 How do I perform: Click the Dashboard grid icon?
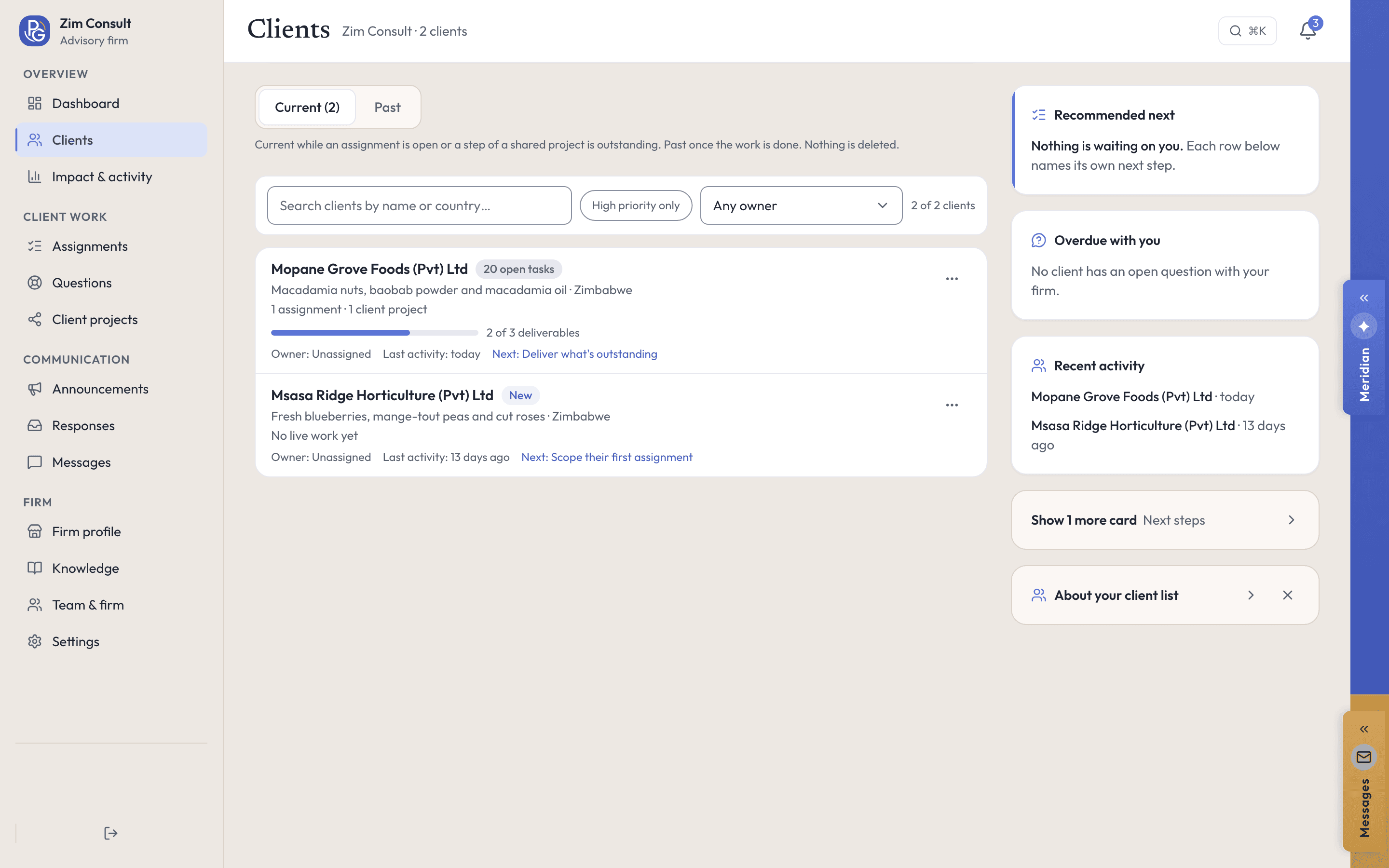tap(34, 103)
